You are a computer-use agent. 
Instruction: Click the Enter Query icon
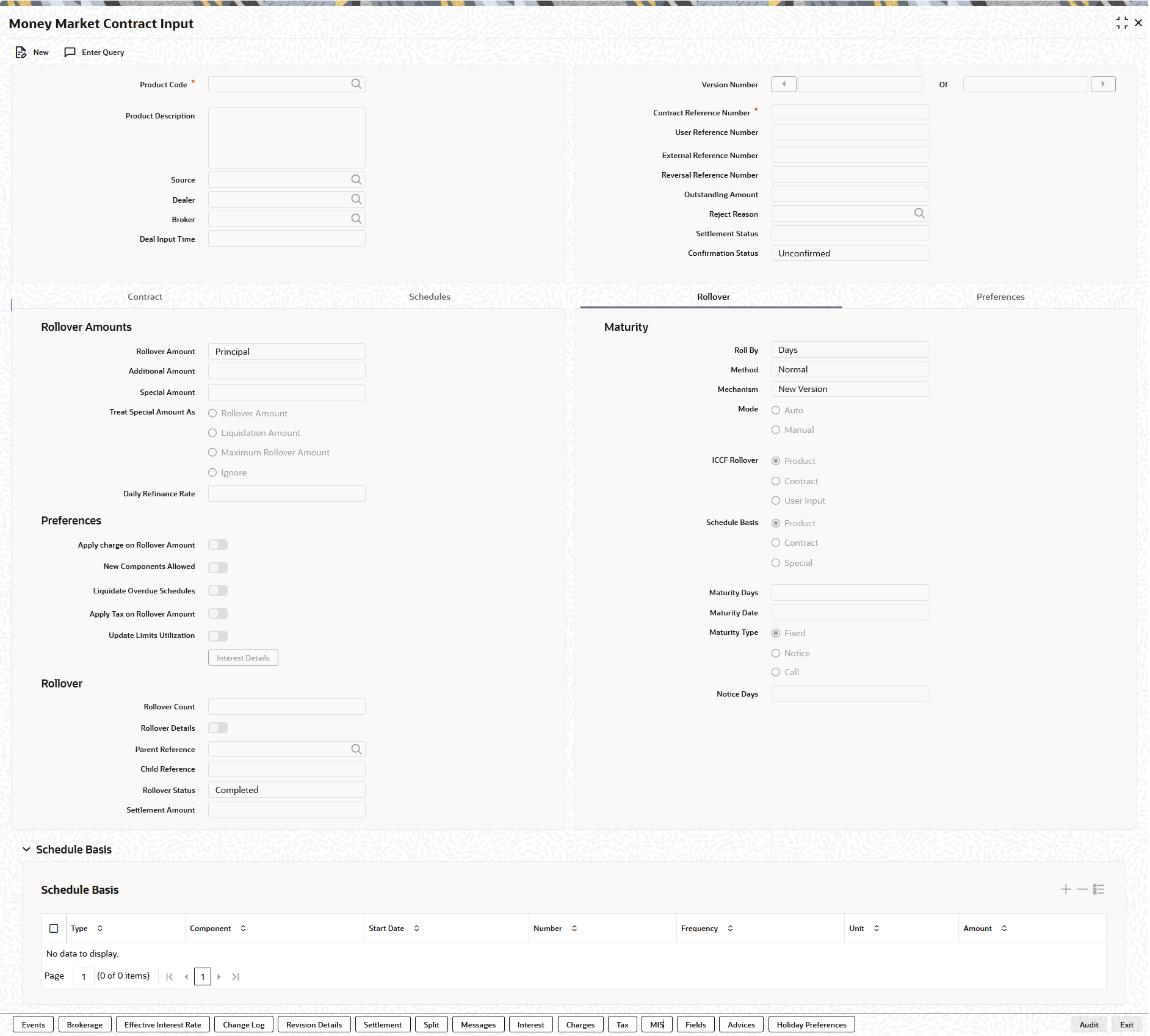tap(70, 53)
